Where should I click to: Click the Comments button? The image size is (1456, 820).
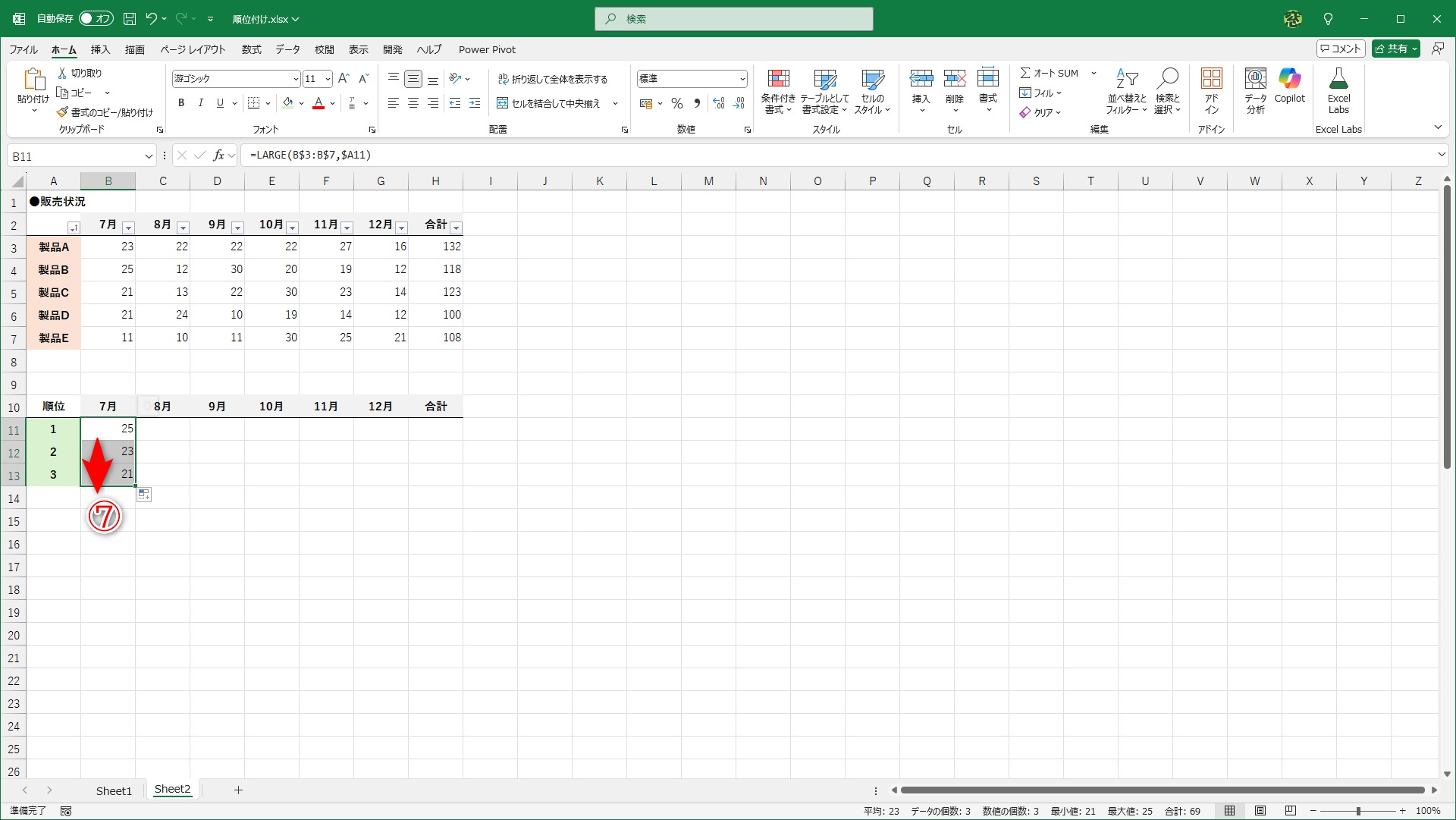pyautogui.click(x=1341, y=49)
